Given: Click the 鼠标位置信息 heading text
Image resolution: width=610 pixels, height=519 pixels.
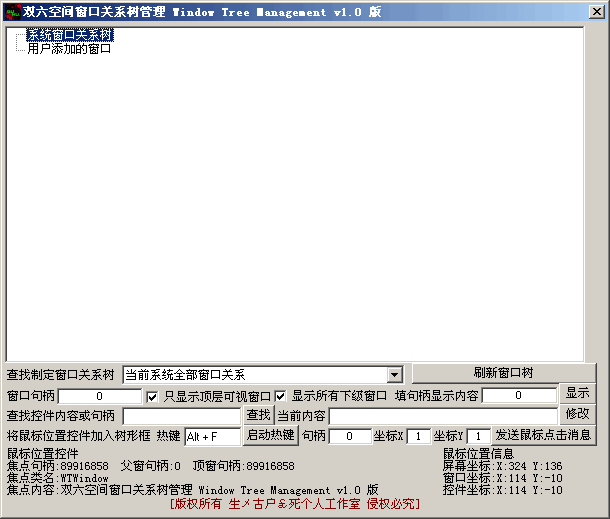Looking at the screenshot, I should [x=479, y=454].
